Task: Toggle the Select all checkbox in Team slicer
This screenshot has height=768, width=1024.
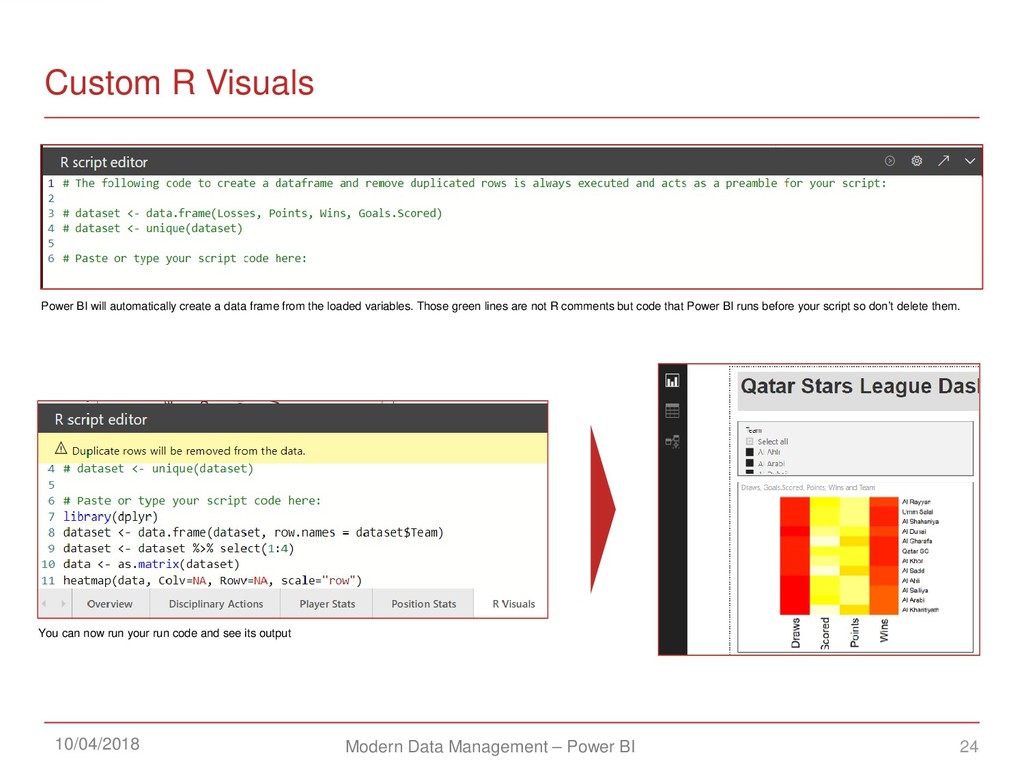Action: point(749,441)
